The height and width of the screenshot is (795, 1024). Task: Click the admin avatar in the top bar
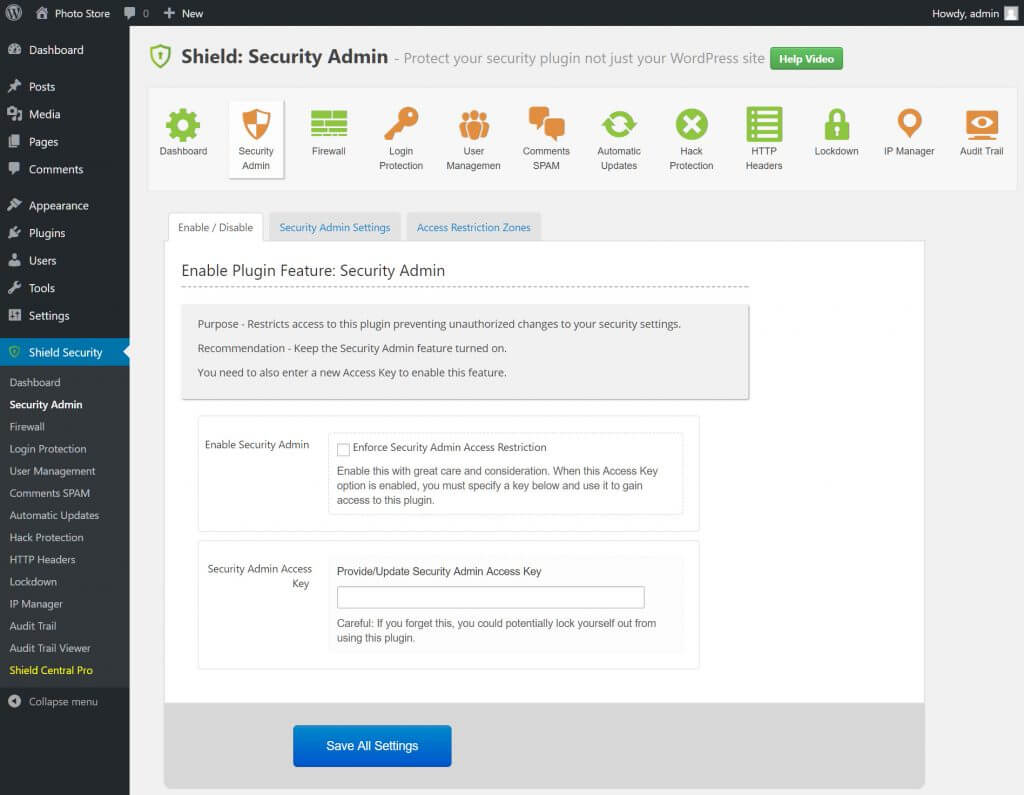click(1010, 13)
